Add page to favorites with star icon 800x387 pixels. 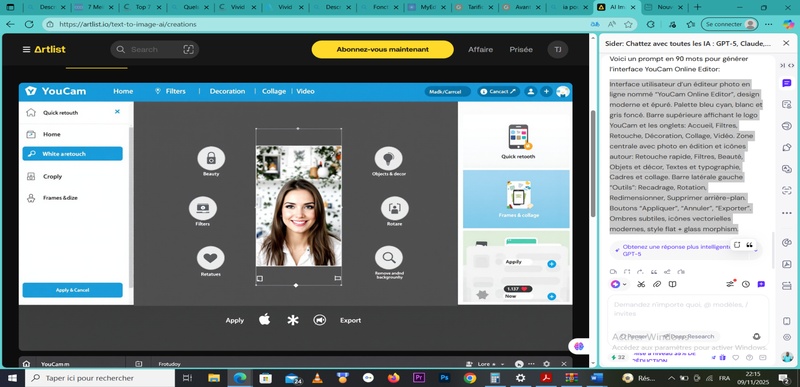pos(628,24)
